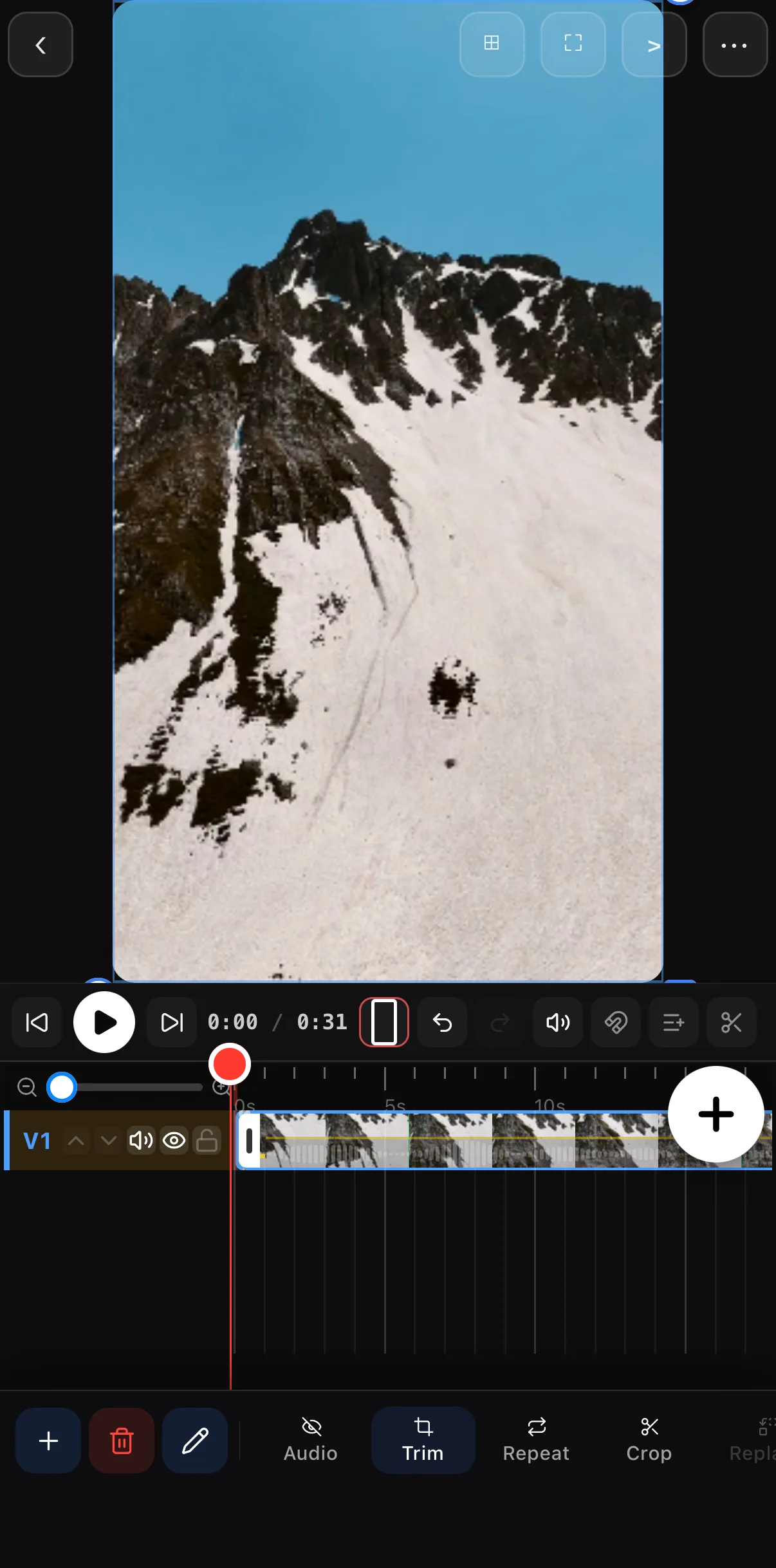Select the V1 track label

pos(37,1141)
